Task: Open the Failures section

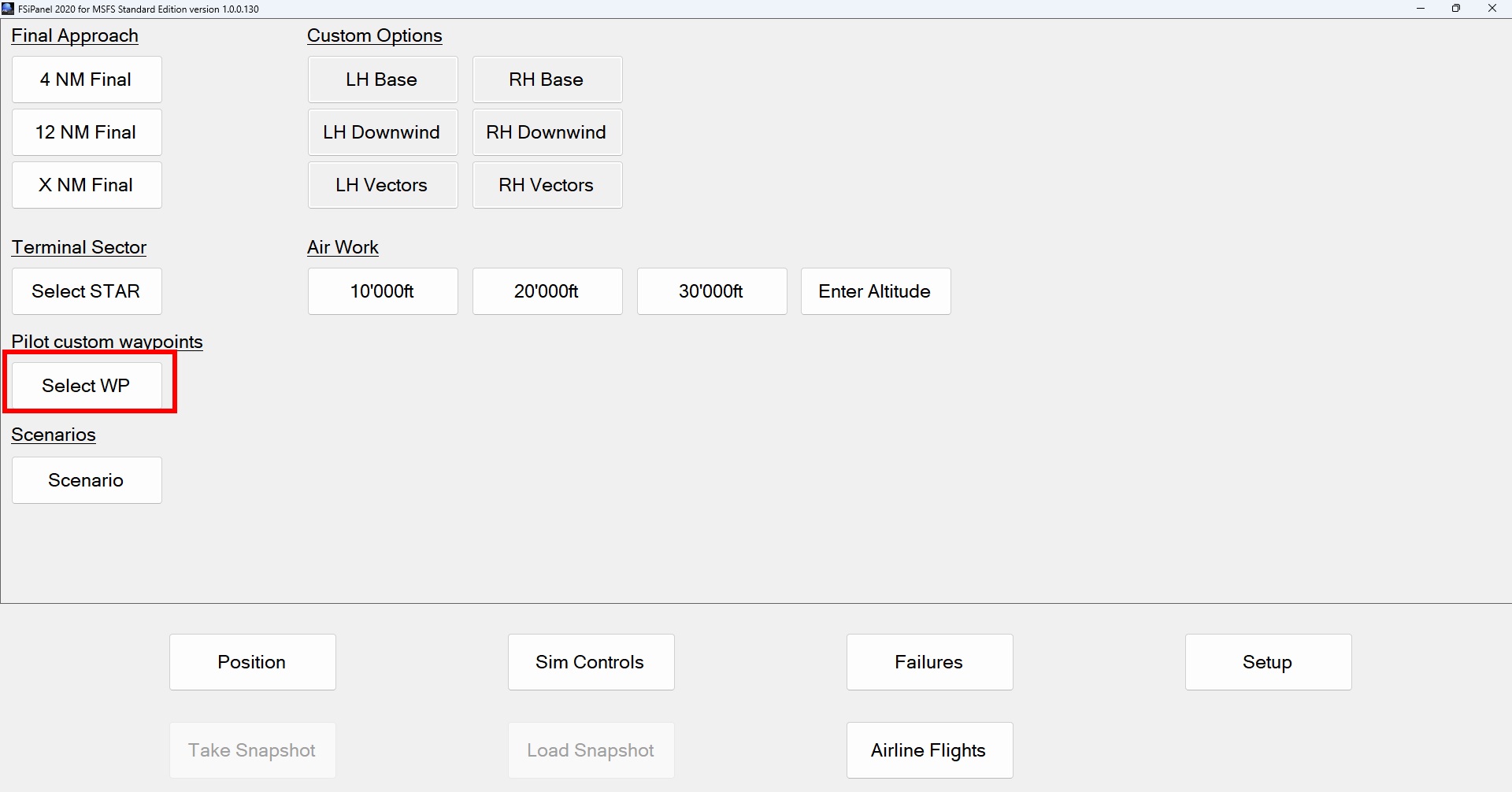Action: click(929, 662)
